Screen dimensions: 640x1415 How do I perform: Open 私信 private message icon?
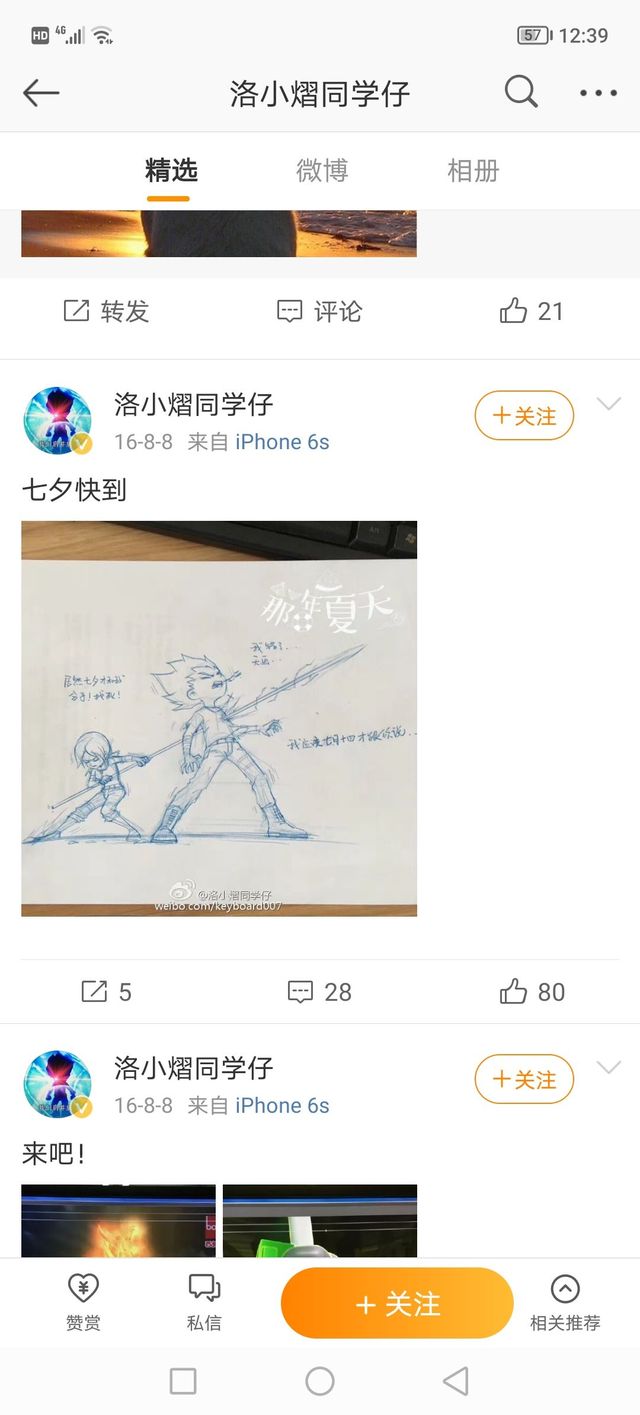pyautogui.click(x=204, y=1302)
